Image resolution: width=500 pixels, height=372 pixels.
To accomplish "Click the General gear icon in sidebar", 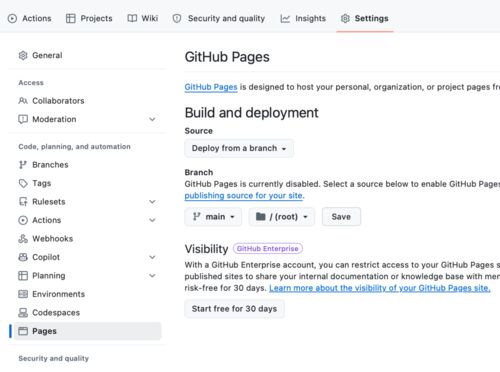I will pos(23,55).
